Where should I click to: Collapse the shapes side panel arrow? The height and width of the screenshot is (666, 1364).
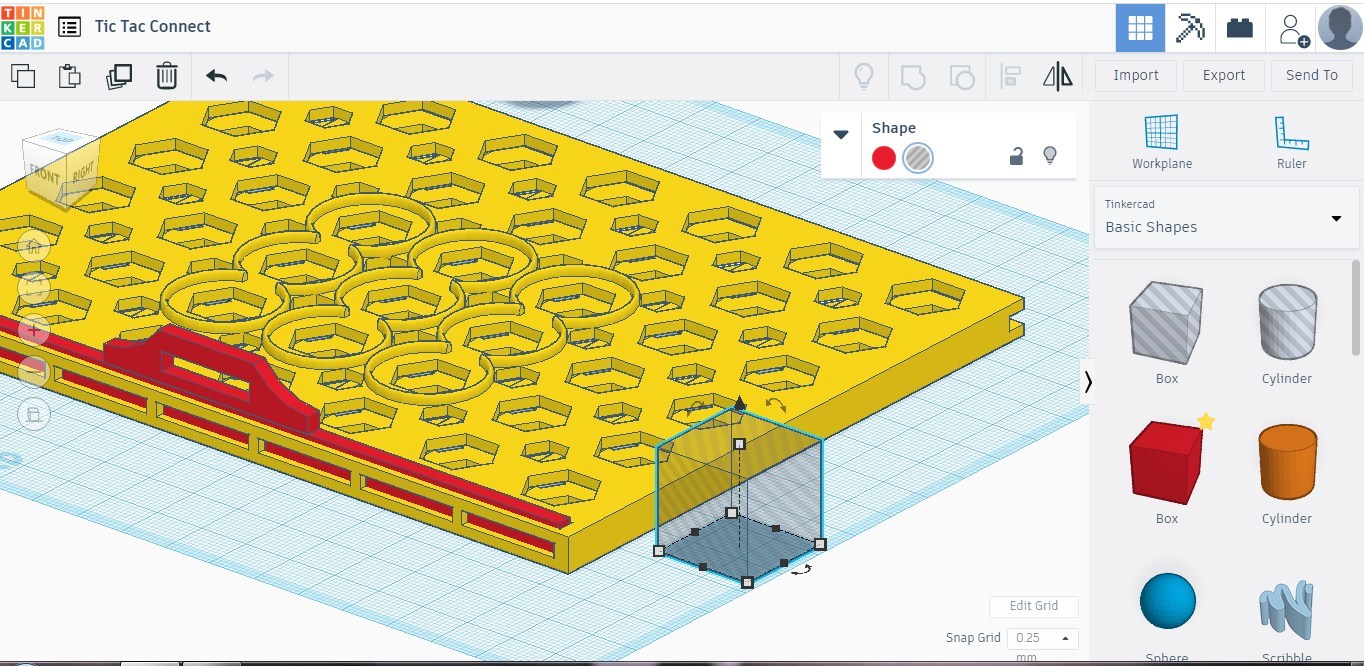pos(1088,381)
